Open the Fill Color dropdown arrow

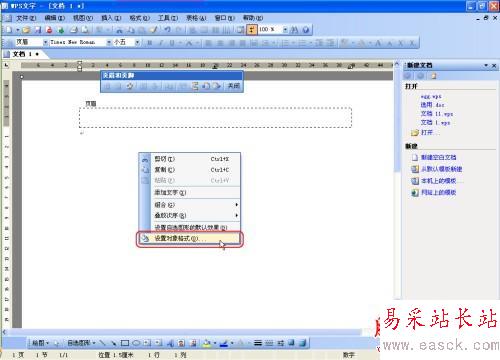coord(214,343)
